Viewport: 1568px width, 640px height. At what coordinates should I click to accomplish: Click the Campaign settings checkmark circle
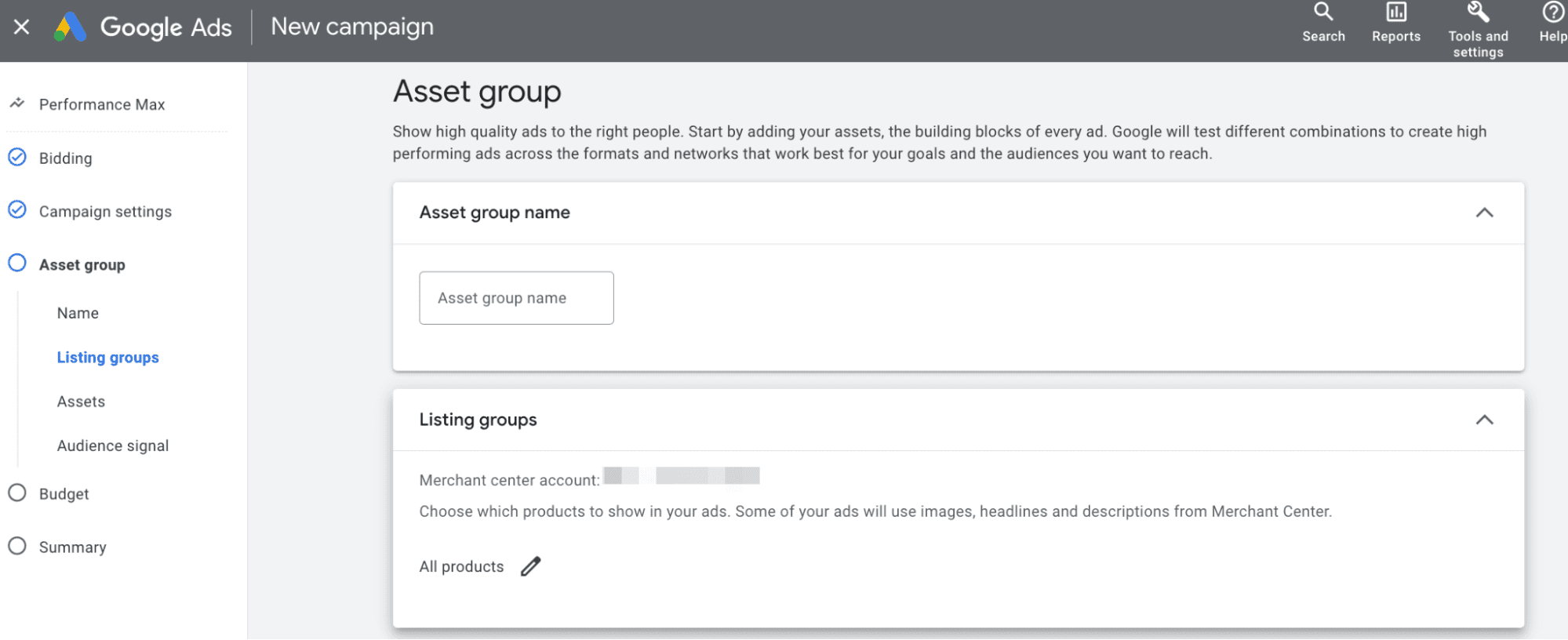pyautogui.click(x=17, y=210)
